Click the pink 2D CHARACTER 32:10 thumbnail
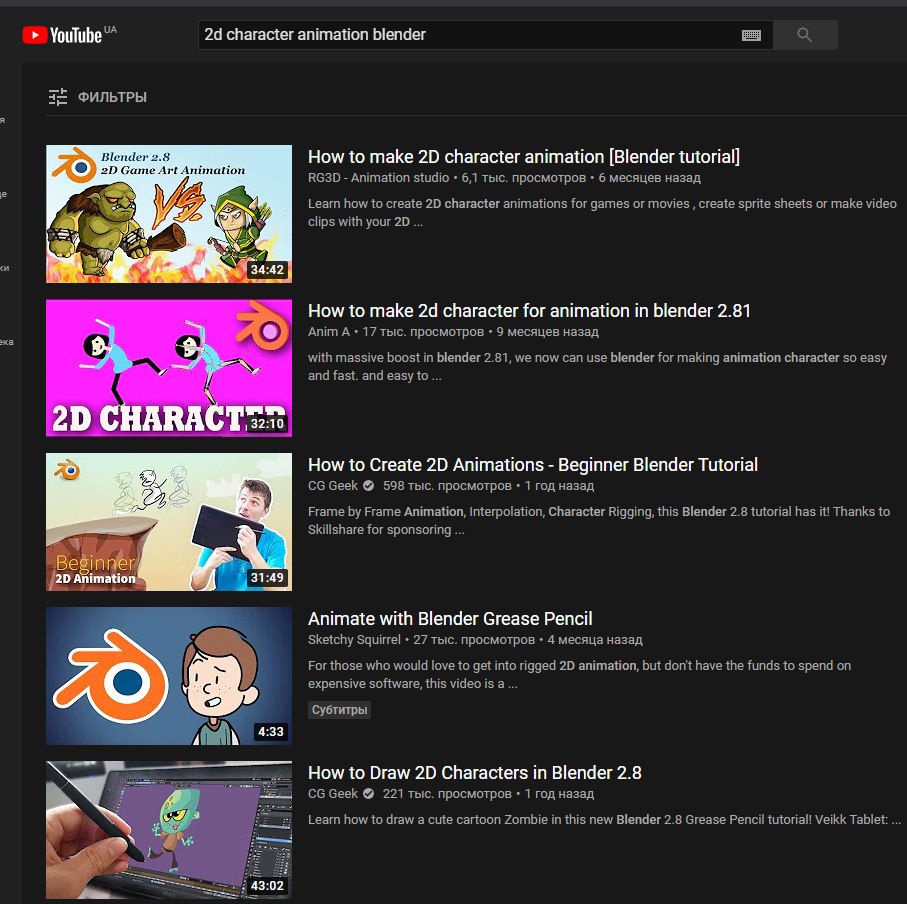The height and width of the screenshot is (904, 907). (169, 368)
